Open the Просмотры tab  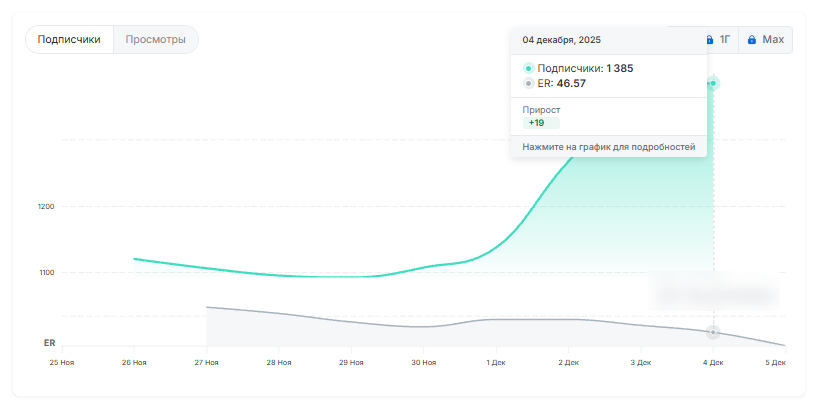(155, 40)
